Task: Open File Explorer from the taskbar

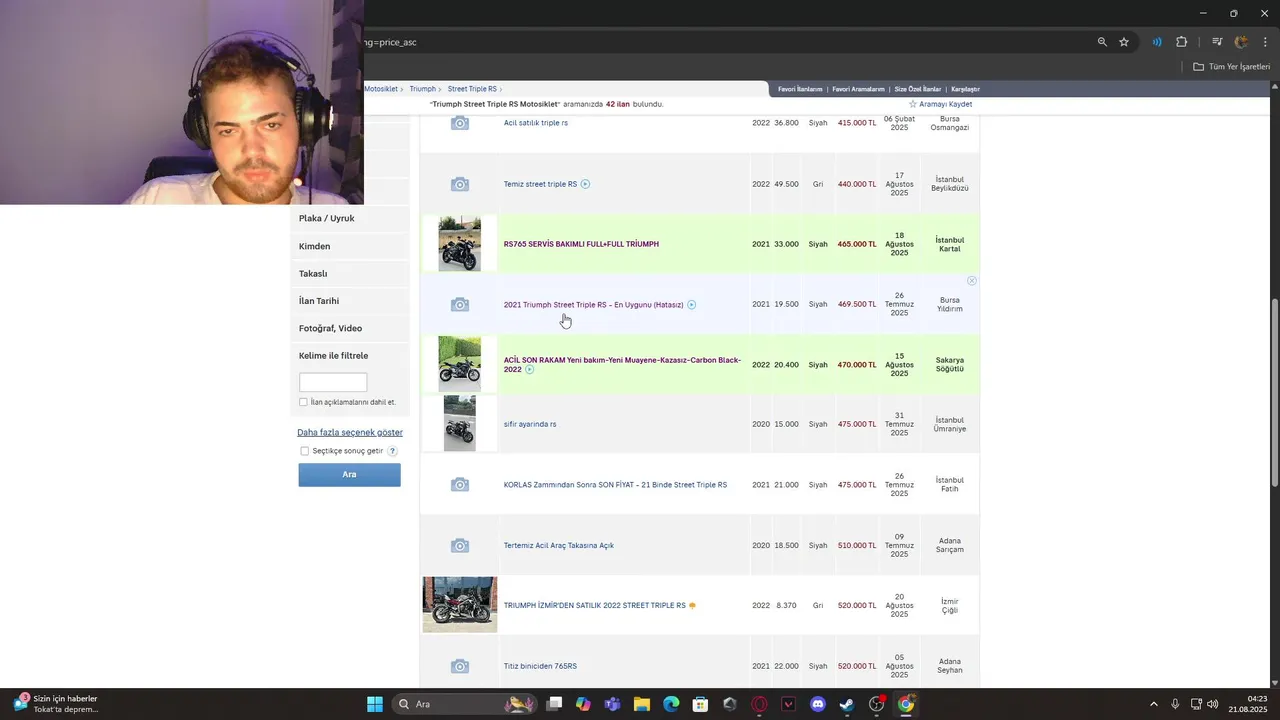Action: pyautogui.click(x=642, y=704)
